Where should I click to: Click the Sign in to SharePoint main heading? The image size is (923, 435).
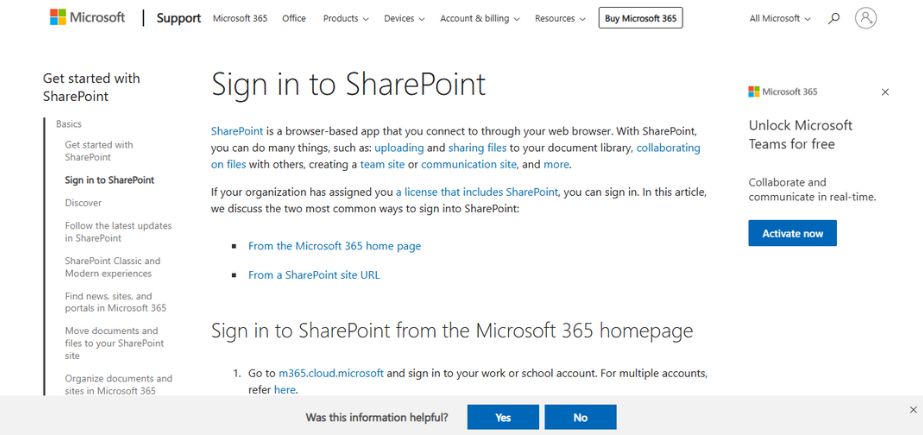click(x=348, y=84)
